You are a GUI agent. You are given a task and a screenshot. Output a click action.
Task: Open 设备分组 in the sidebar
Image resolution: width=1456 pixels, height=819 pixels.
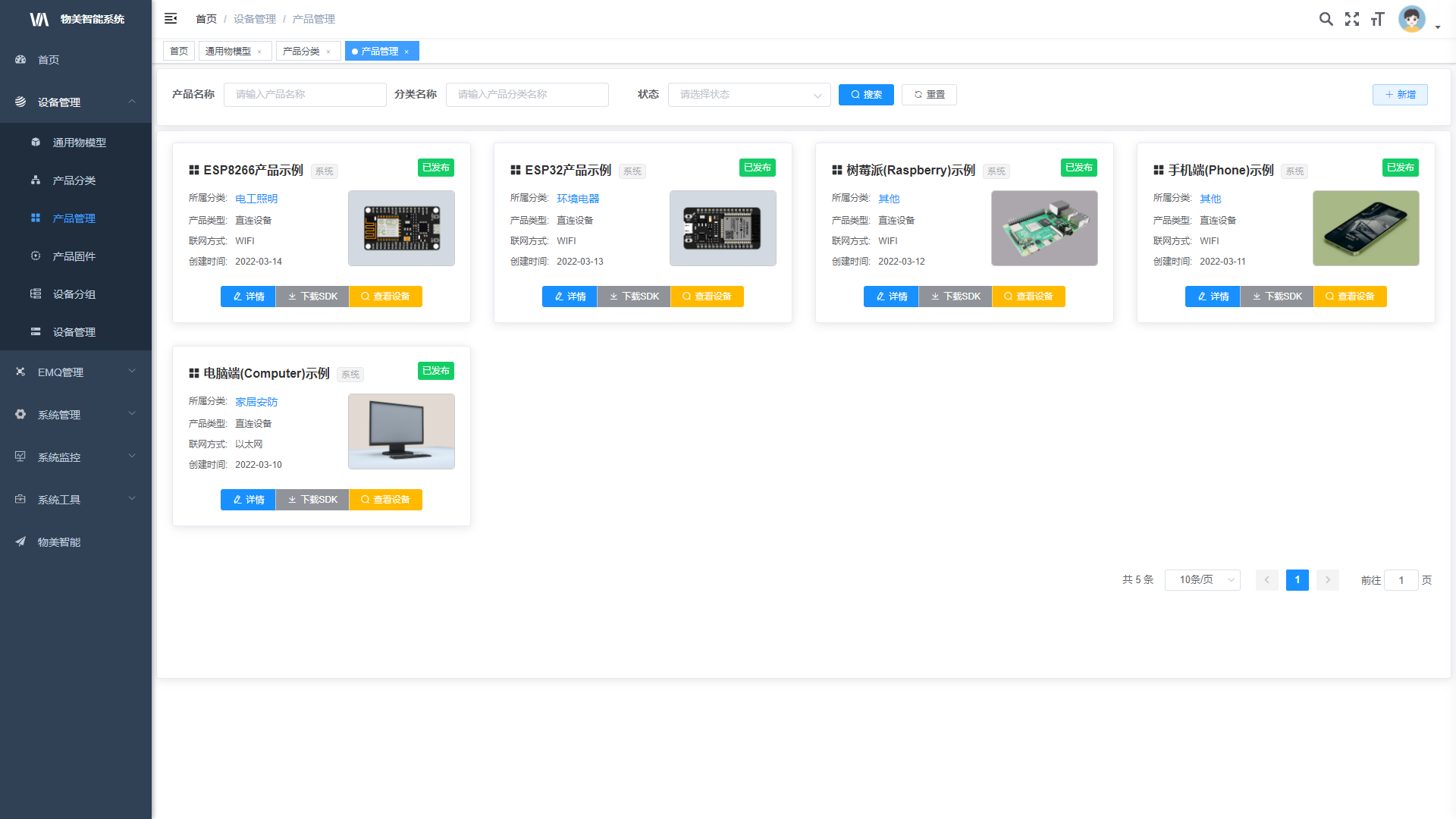click(x=74, y=294)
